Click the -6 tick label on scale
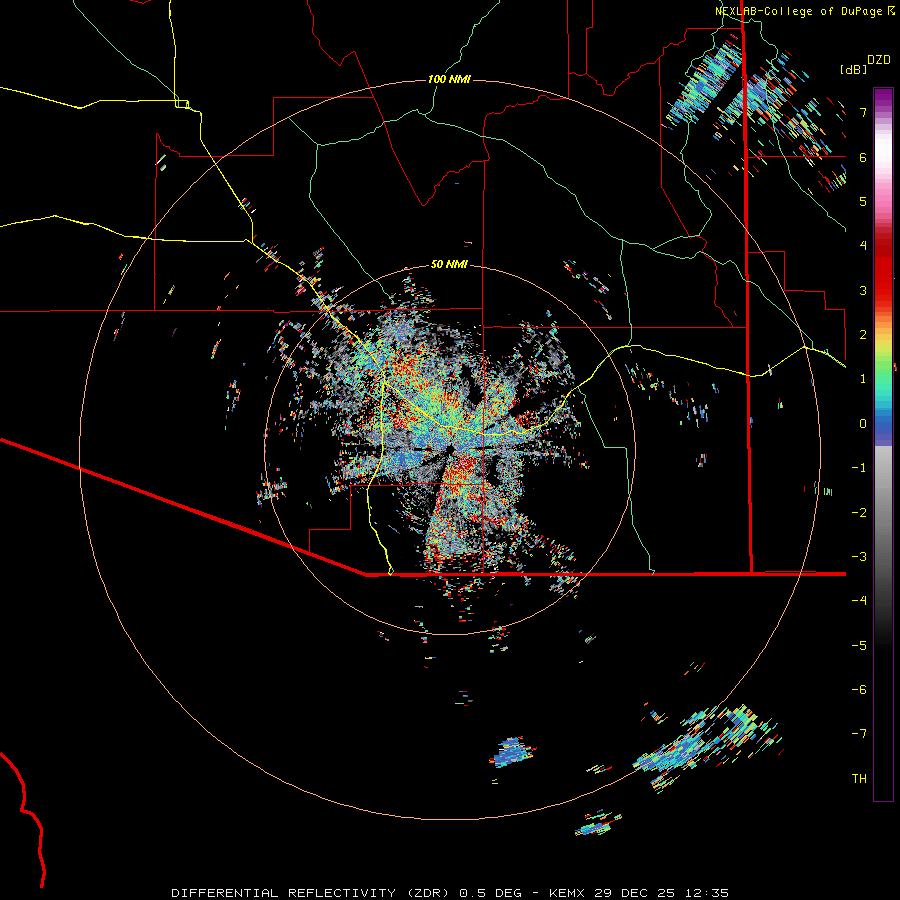The height and width of the screenshot is (900, 900). pyautogui.click(x=859, y=689)
